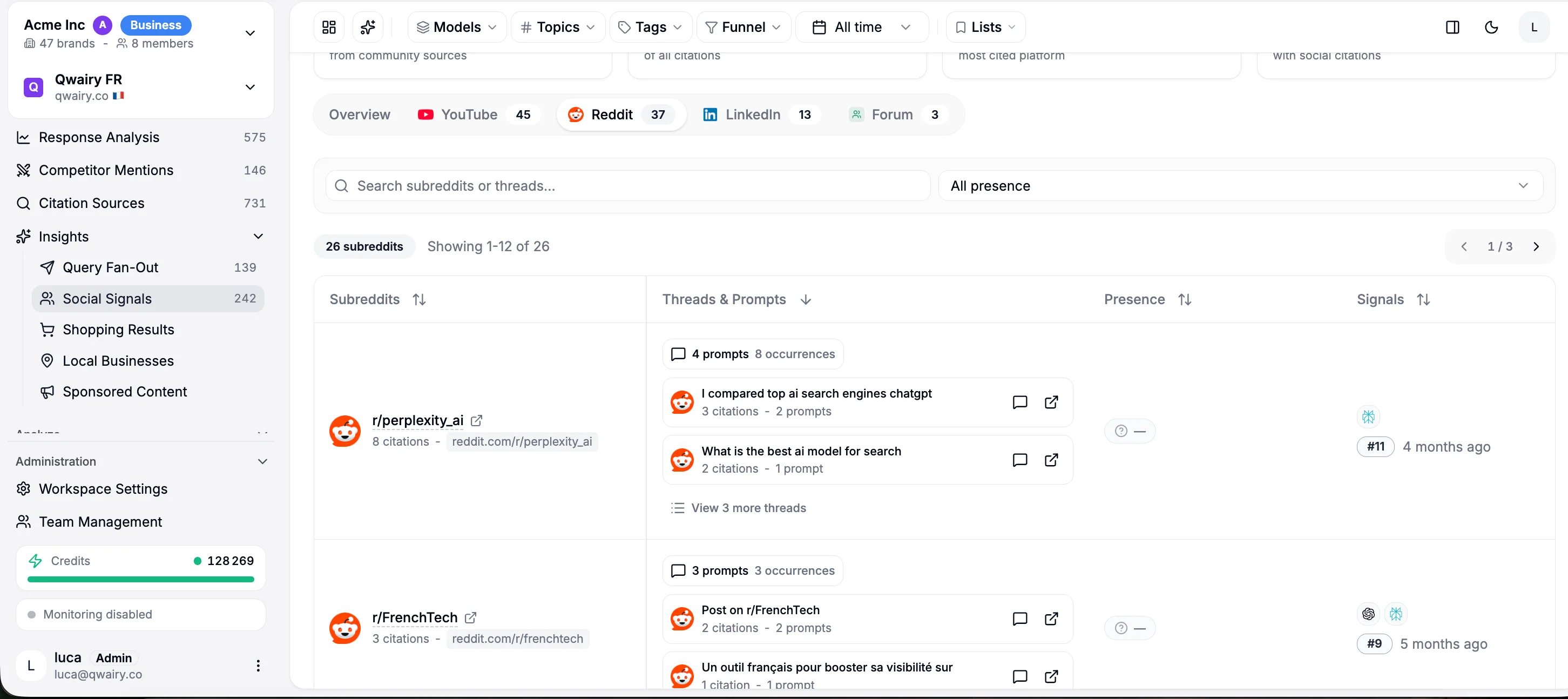Open Shopping Results page
The height and width of the screenshot is (699, 1568).
tap(148, 330)
